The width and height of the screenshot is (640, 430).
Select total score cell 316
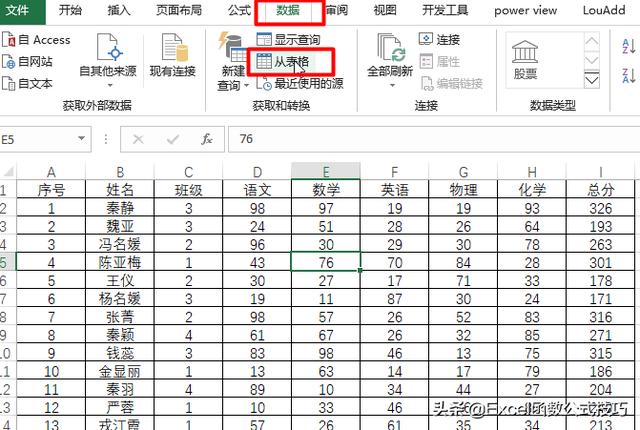pyautogui.click(x=600, y=317)
